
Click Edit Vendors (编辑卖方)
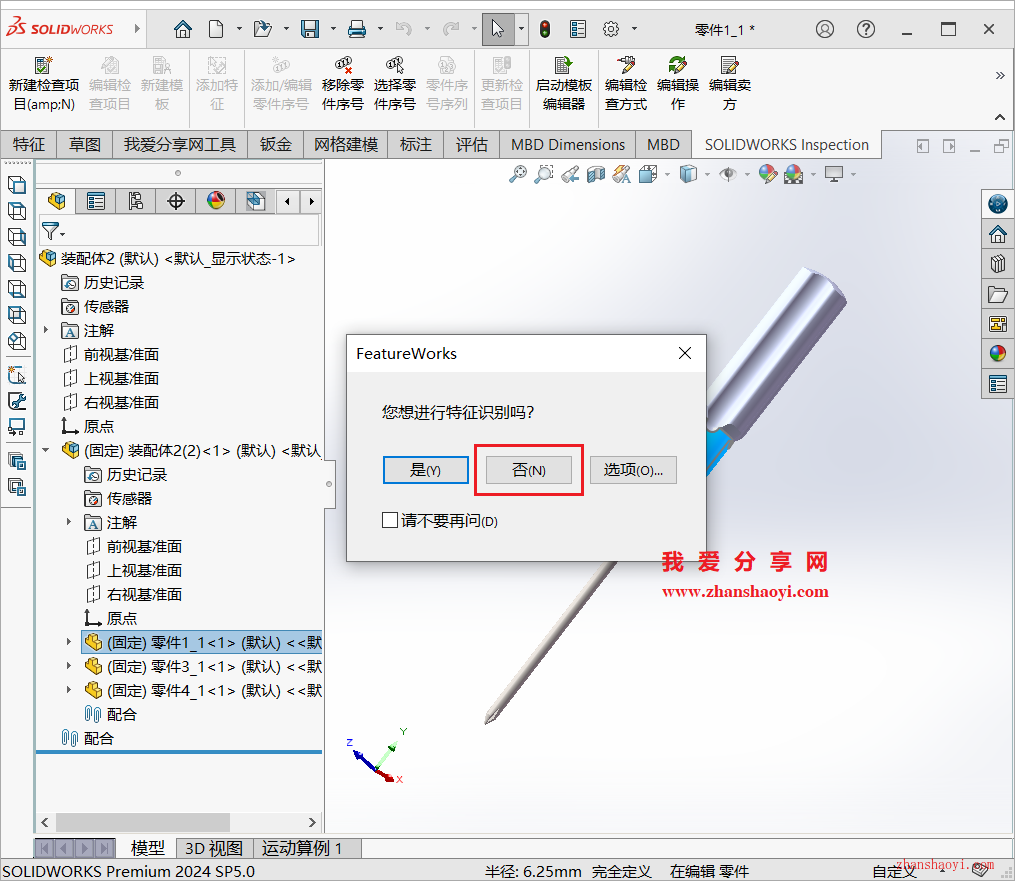tap(730, 84)
